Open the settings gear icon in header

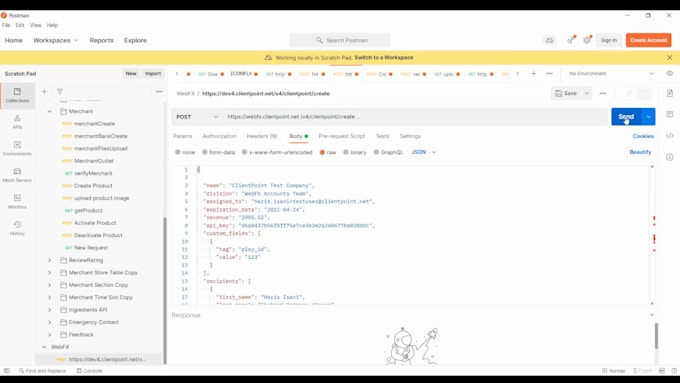point(587,40)
